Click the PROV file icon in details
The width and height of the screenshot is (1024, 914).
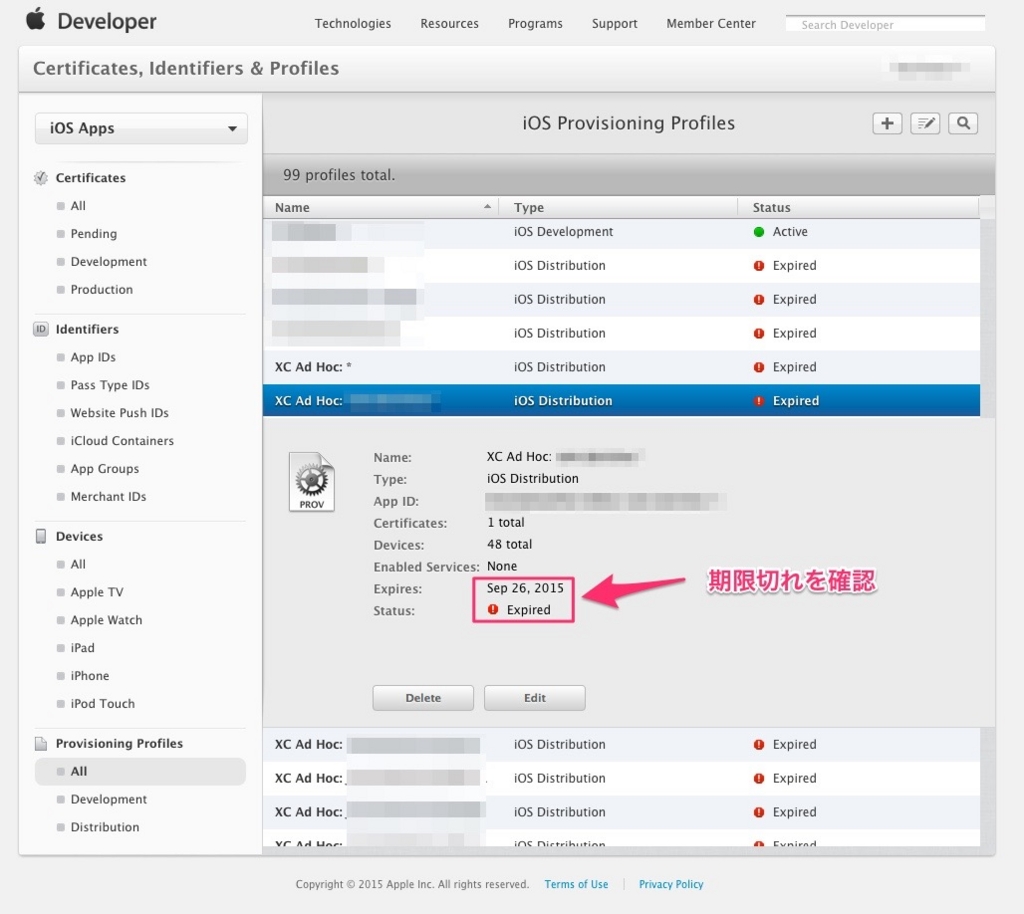pos(312,482)
